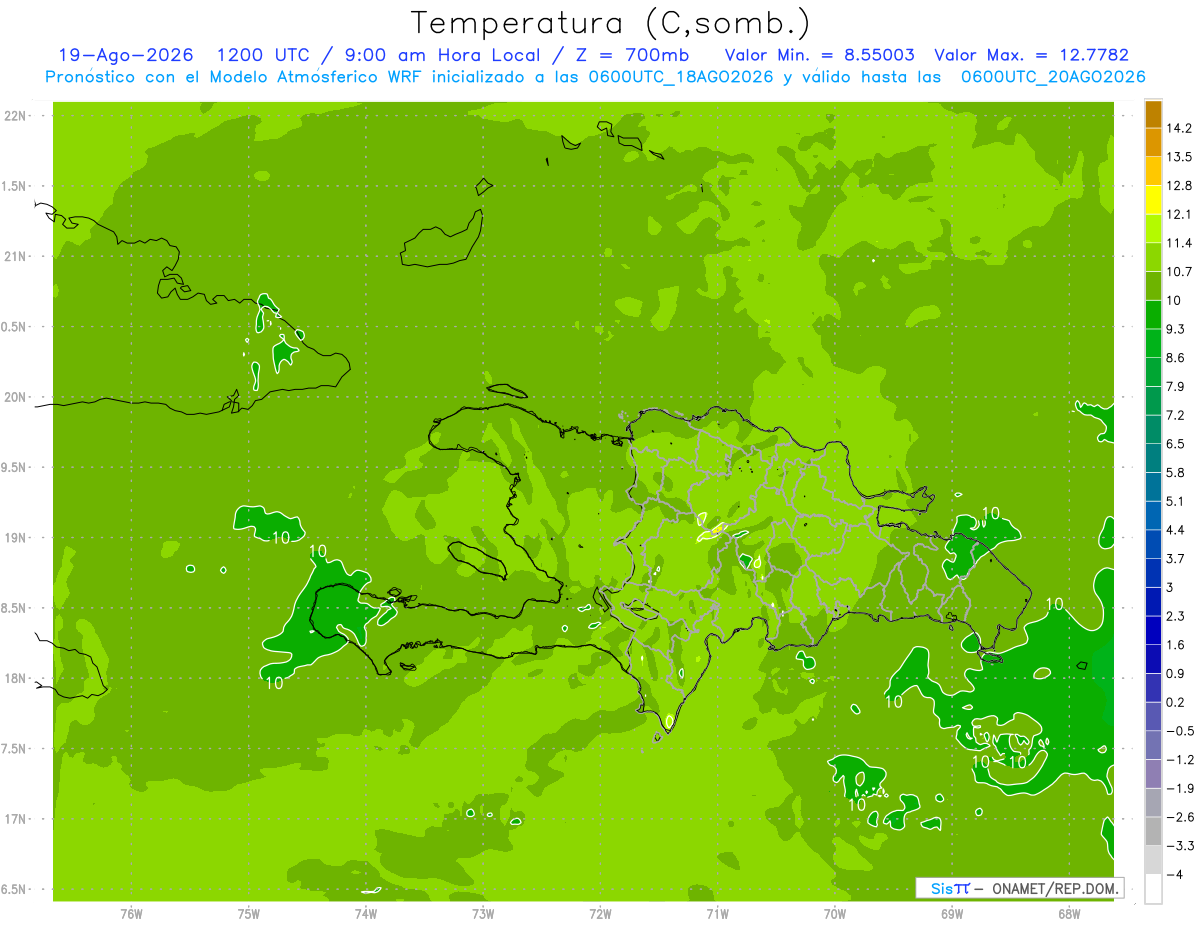The image size is (1200, 927).
Task: Pick the dark blue swatch between 2.3 and 1.6
Action: coord(1153,629)
